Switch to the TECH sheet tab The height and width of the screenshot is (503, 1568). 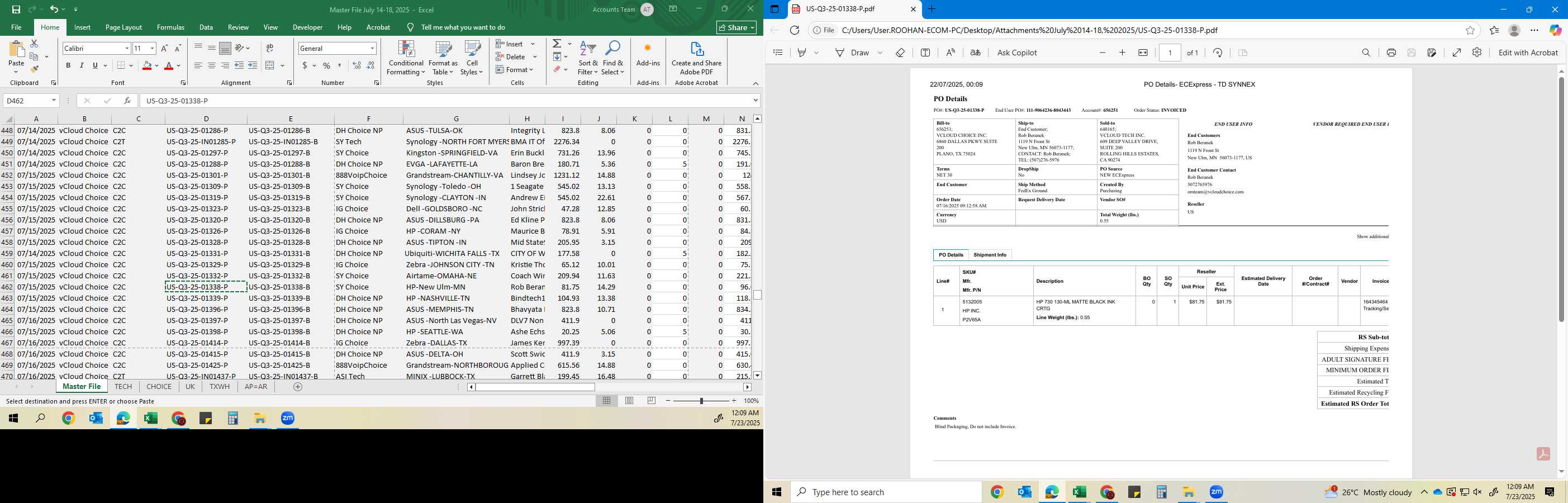[x=123, y=387]
